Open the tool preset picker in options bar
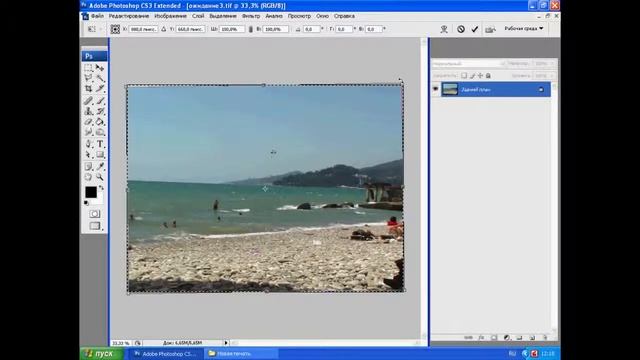The width and height of the screenshot is (640, 360). [x=93, y=29]
